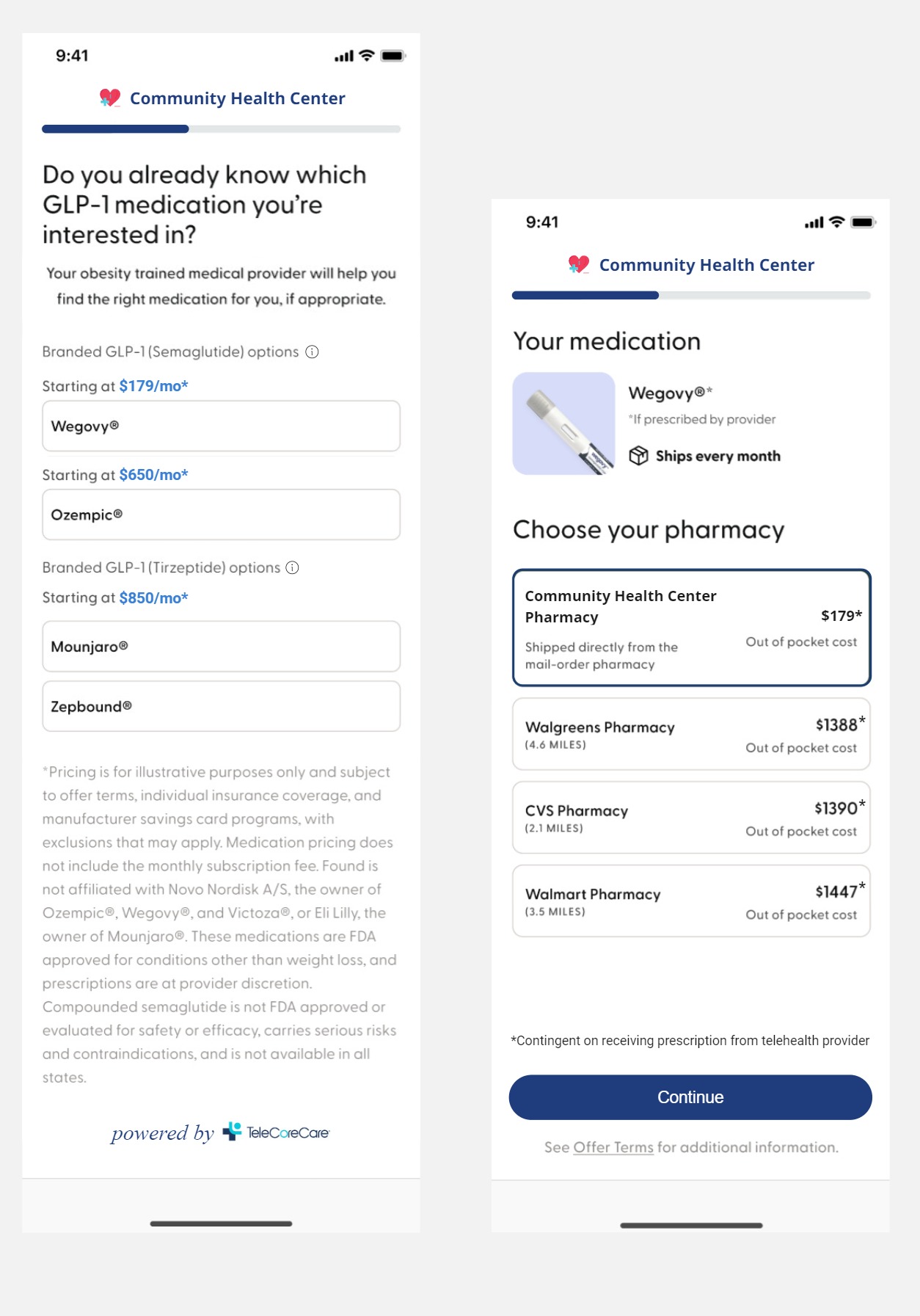
Task: Click the onboarding progress bar
Action: [220, 128]
